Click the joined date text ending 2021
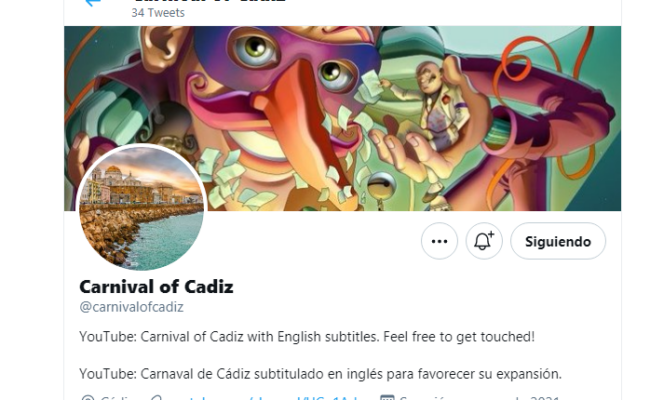Screen dimensions: 650x400 (480, 398)
